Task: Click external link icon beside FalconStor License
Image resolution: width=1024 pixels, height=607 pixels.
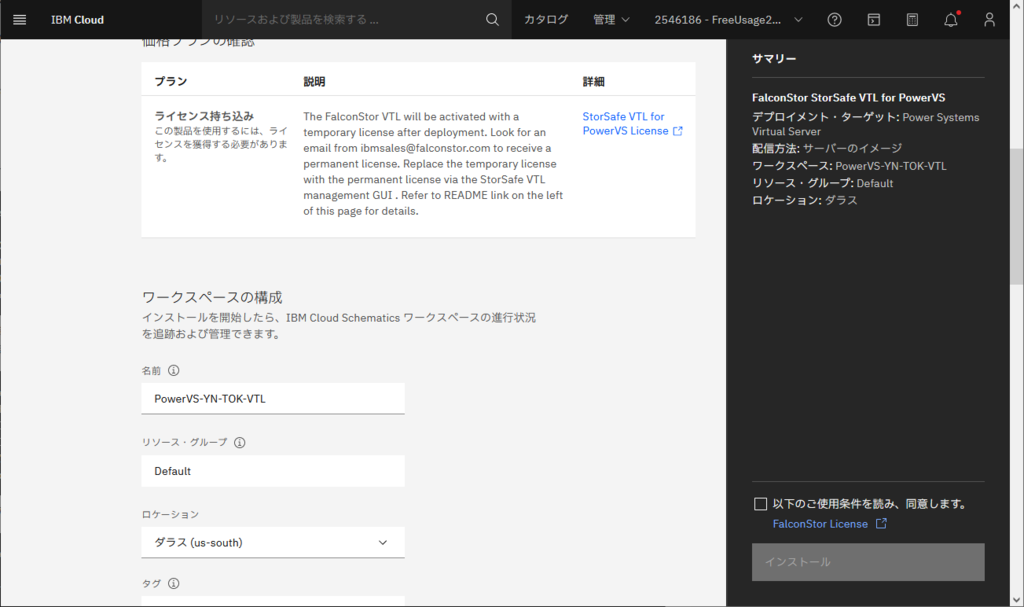Action: [881, 523]
